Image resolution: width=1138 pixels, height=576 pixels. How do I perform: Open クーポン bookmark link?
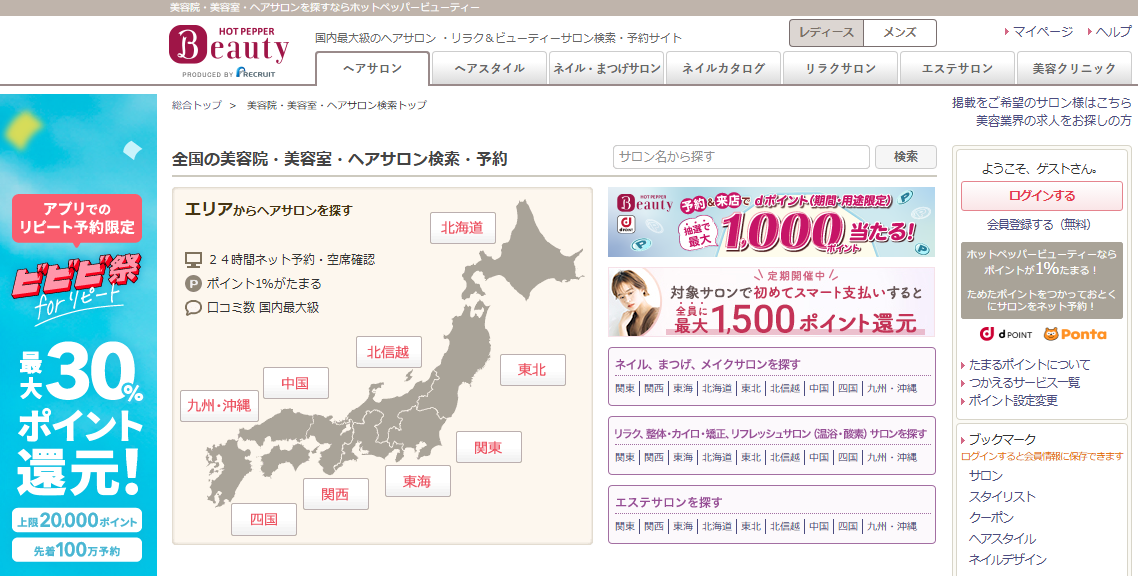point(991,518)
